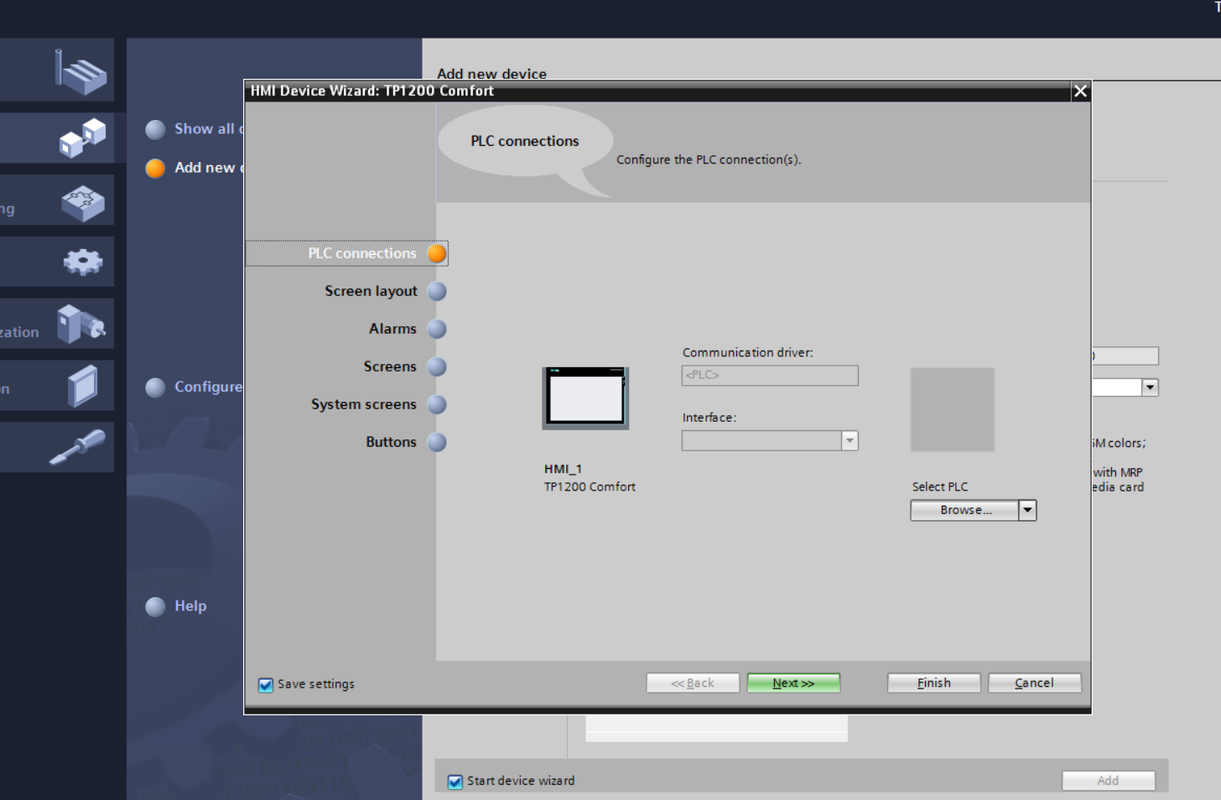Open the Drive parameterization motor icon

(82, 324)
